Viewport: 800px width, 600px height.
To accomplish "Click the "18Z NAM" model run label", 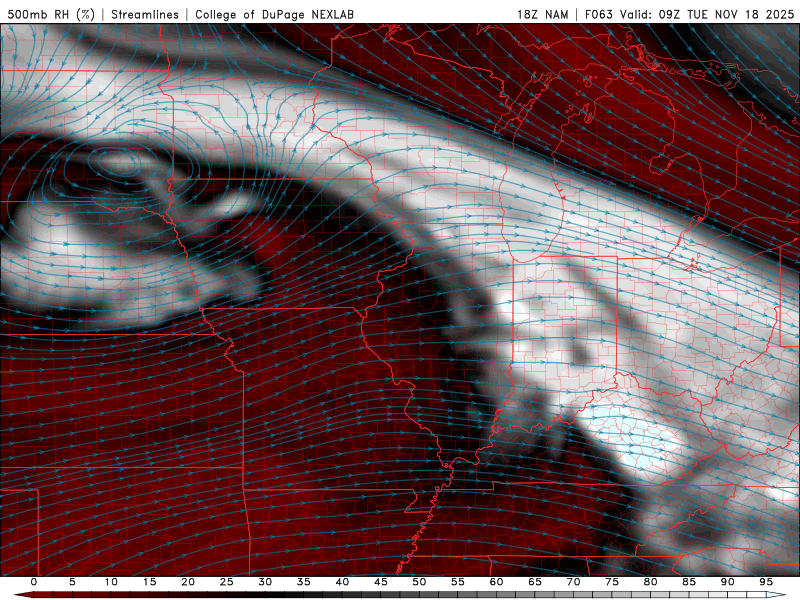I will tap(542, 14).
